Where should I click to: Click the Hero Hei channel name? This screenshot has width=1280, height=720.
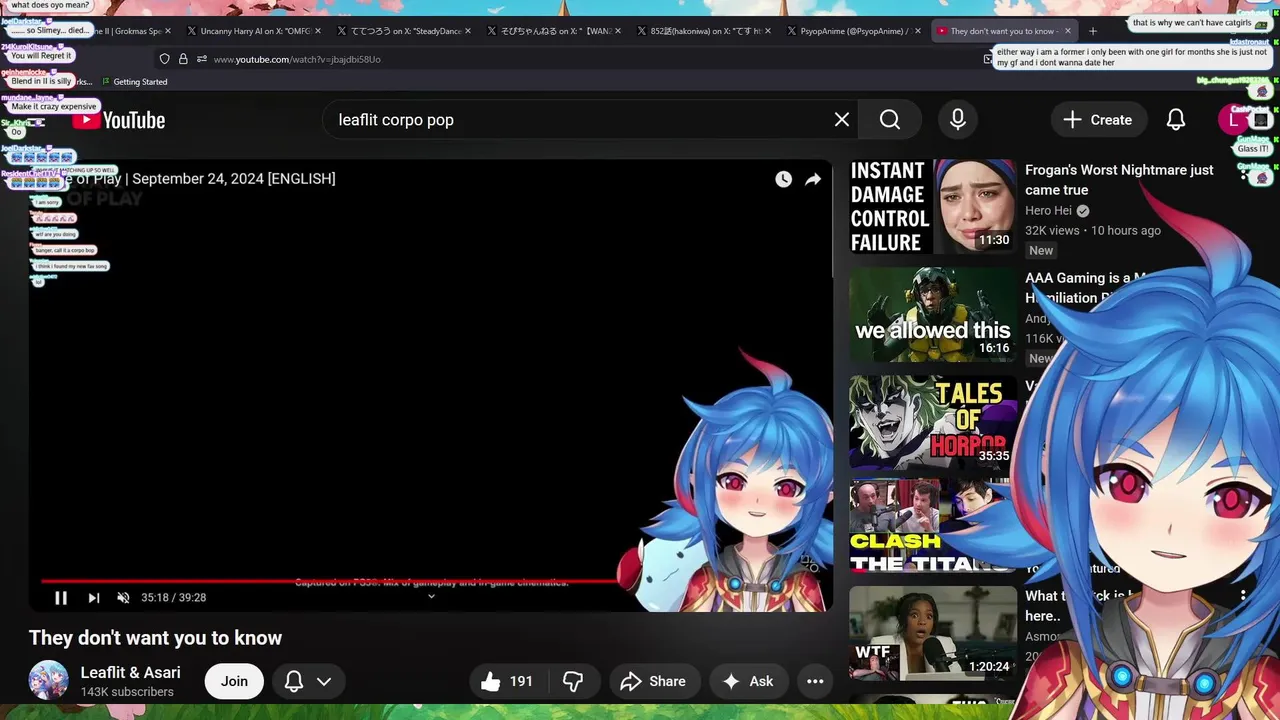tap(1048, 211)
